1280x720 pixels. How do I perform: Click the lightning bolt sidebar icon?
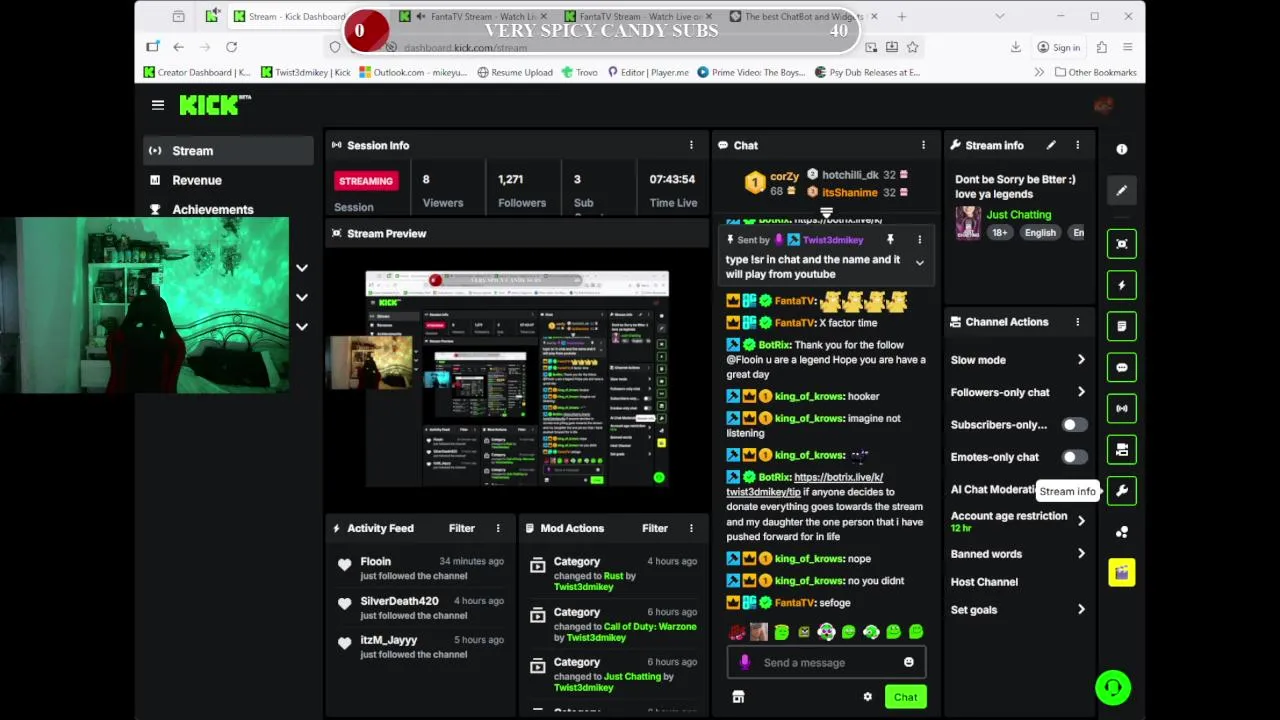click(1122, 285)
